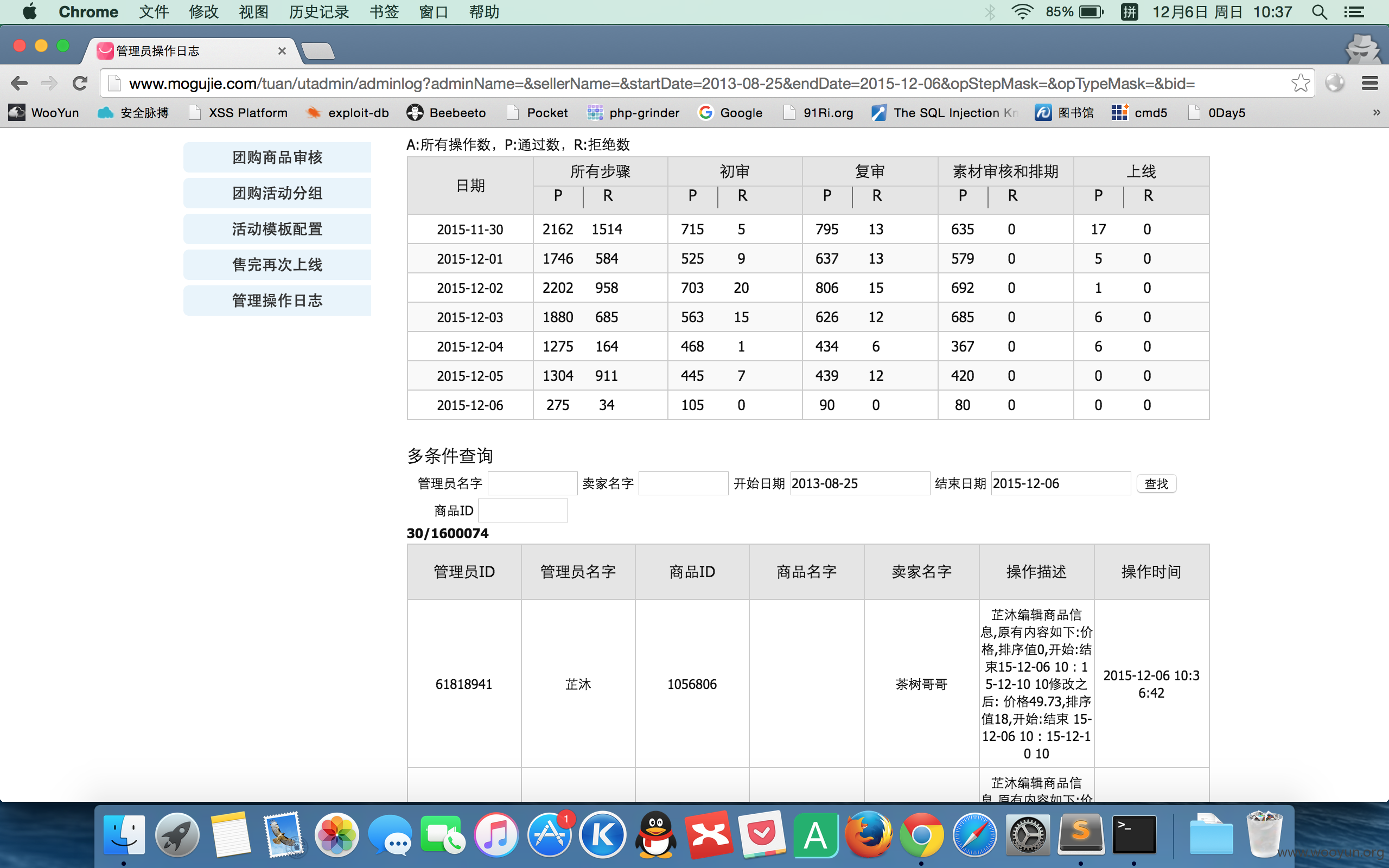
Task: Open the 团购商品审核 sidebar item
Action: pyautogui.click(x=277, y=157)
